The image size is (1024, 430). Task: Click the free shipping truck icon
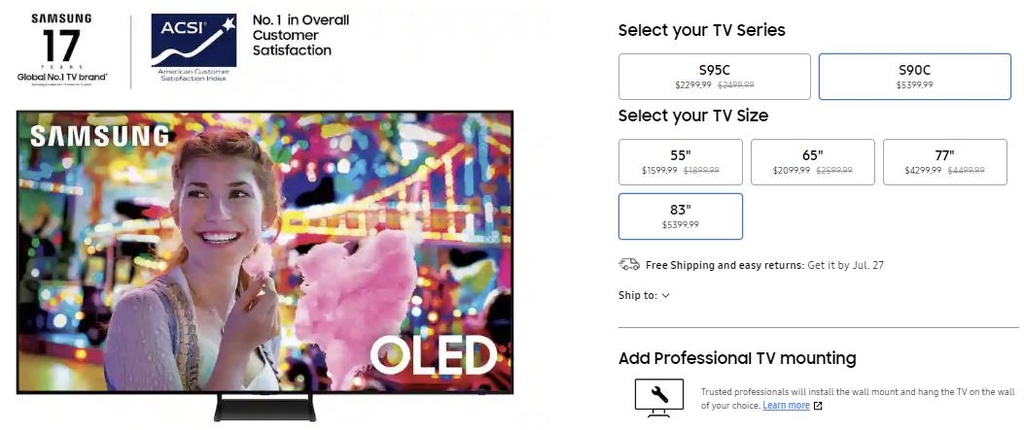point(629,265)
